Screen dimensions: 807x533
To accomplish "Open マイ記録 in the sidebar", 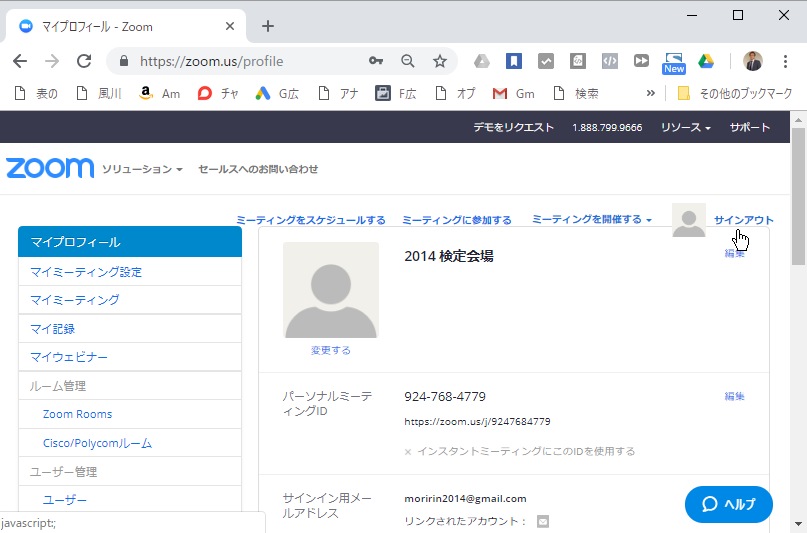I will pyautogui.click(x=130, y=329).
